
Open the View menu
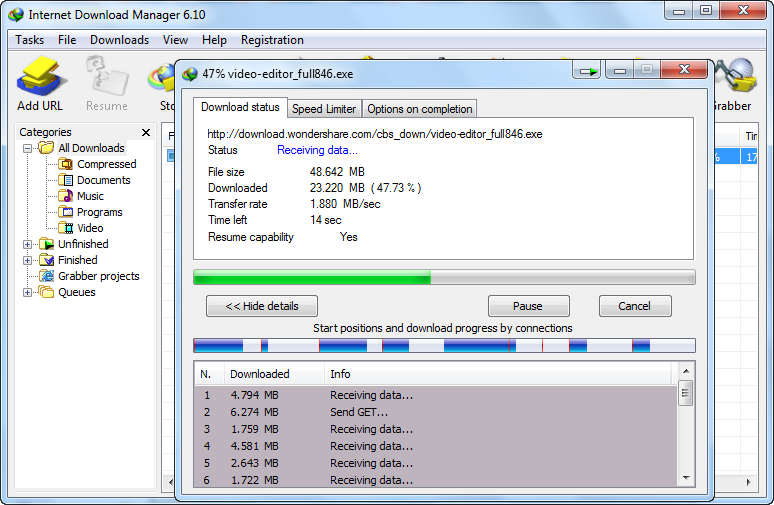175,40
